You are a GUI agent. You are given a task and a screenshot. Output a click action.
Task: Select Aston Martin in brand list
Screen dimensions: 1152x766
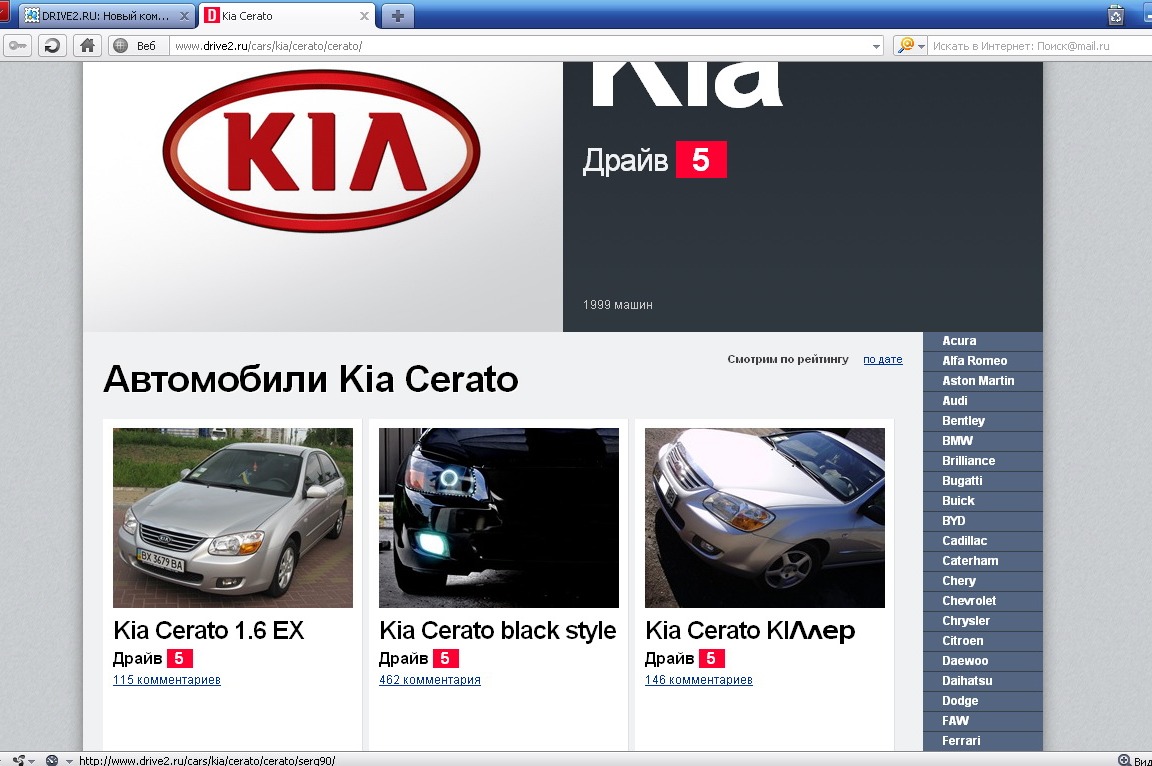pyautogui.click(x=982, y=380)
